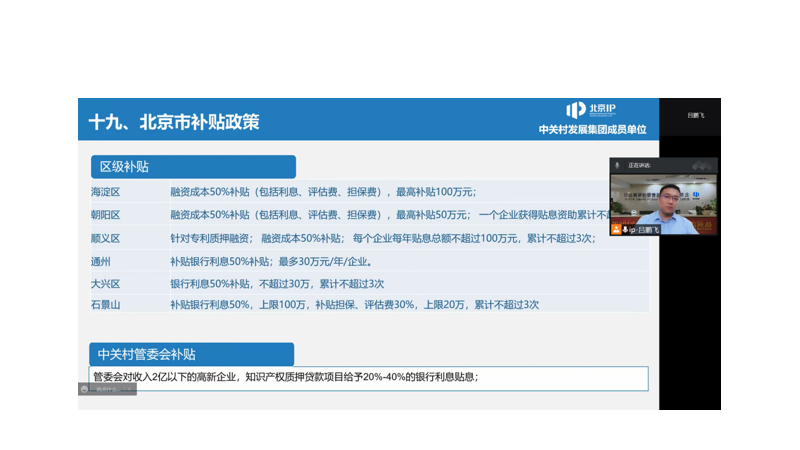Click the 北京IP logo in slide header

tap(591, 109)
